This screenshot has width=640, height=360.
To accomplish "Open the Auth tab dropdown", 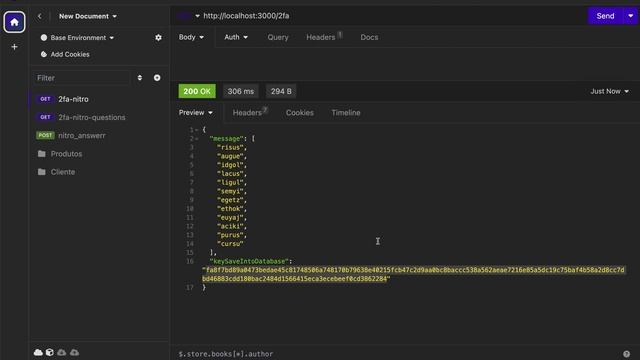I will pos(236,37).
